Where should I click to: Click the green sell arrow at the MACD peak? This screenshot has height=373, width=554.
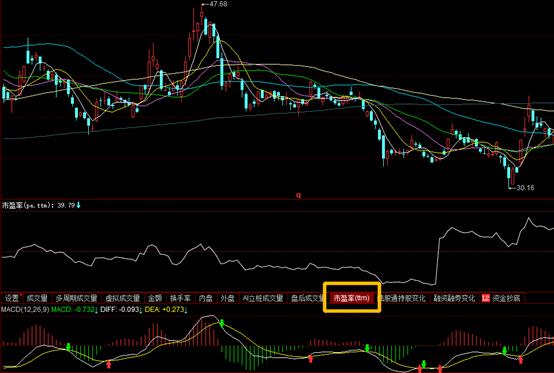tap(222, 323)
